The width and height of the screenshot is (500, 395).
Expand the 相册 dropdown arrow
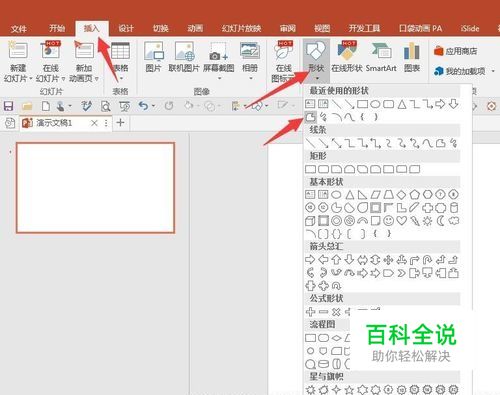tap(250, 78)
